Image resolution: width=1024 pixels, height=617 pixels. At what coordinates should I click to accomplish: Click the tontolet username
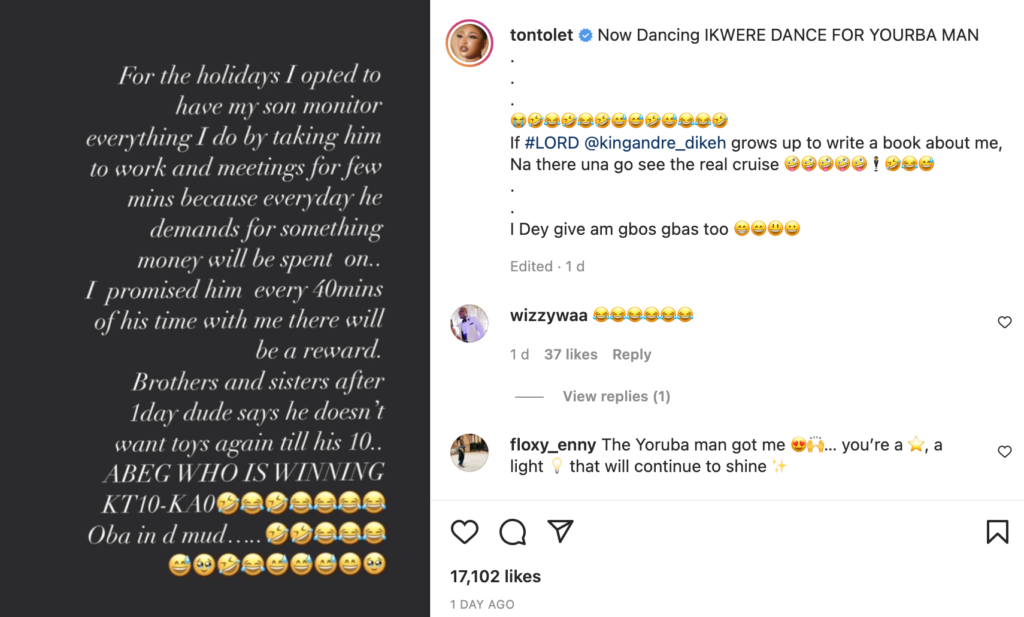pyautogui.click(x=542, y=35)
